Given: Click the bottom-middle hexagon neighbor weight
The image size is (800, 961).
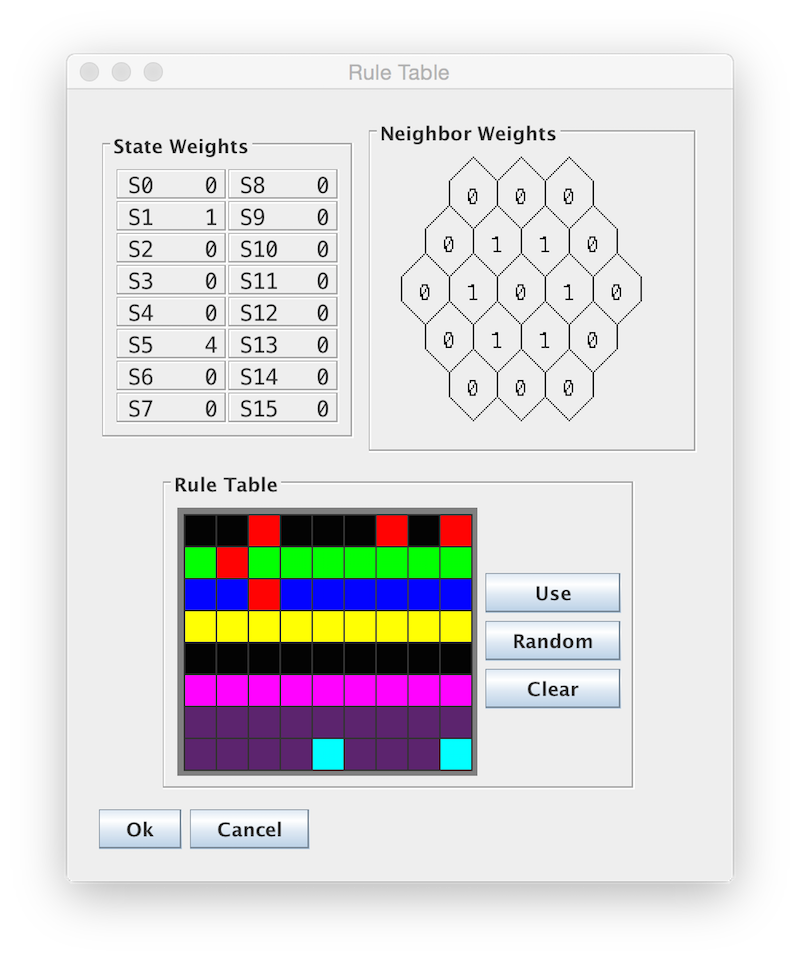Looking at the screenshot, I should click(x=520, y=388).
